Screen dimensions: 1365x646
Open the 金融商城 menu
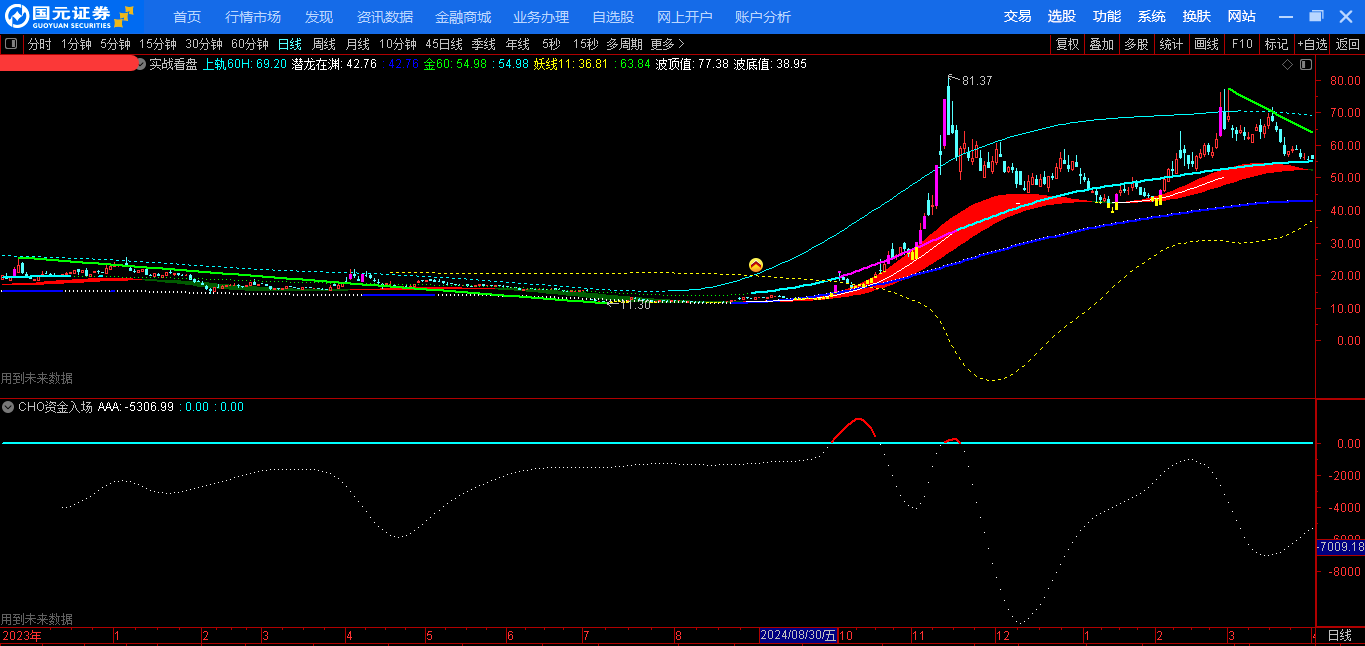pos(463,17)
